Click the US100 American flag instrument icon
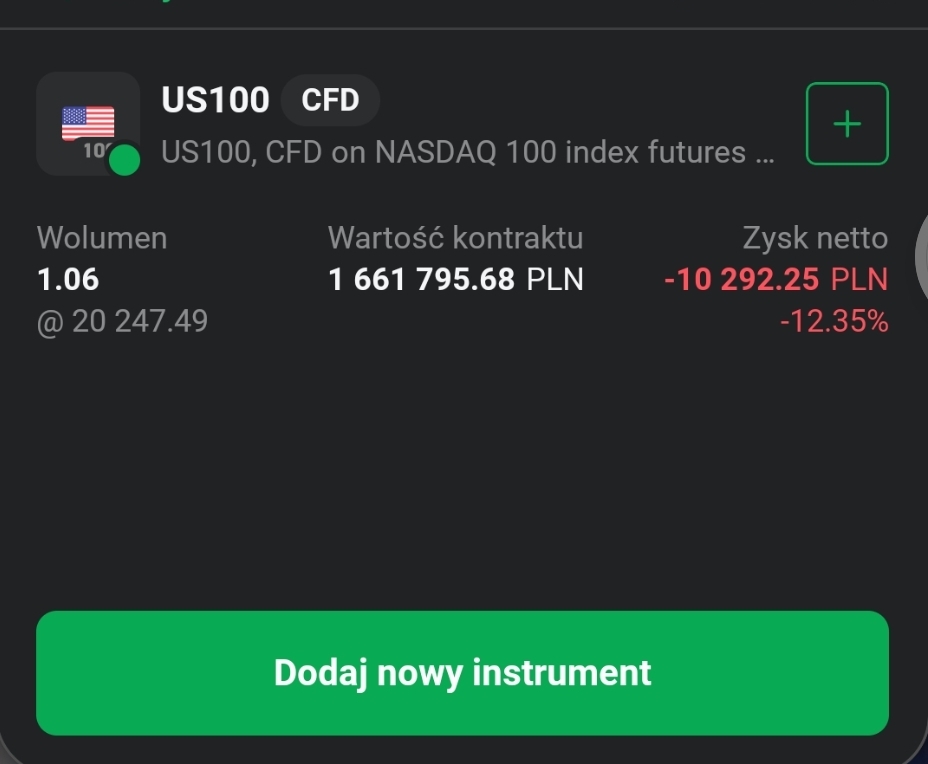 (88, 123)
